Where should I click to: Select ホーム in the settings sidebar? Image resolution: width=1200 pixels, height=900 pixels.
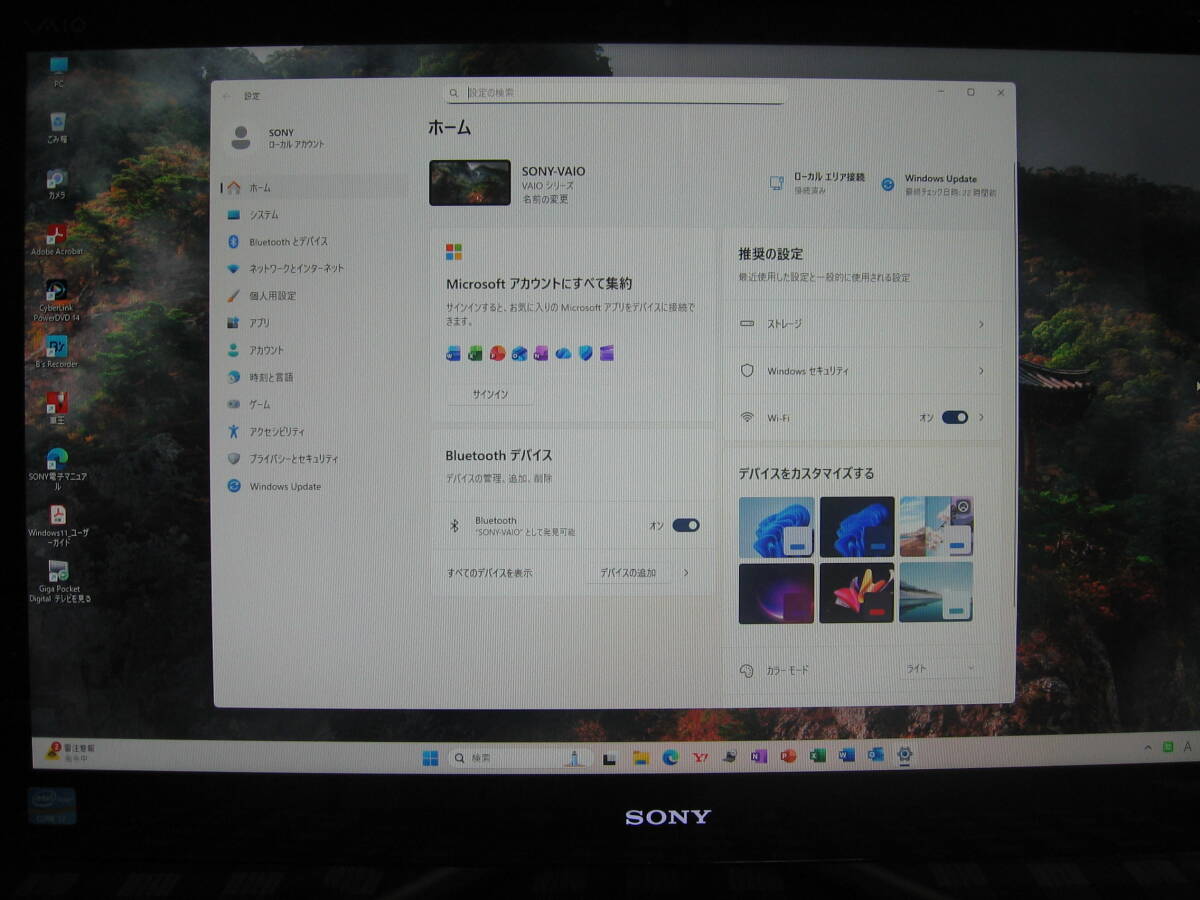click(x=314, y=188)
